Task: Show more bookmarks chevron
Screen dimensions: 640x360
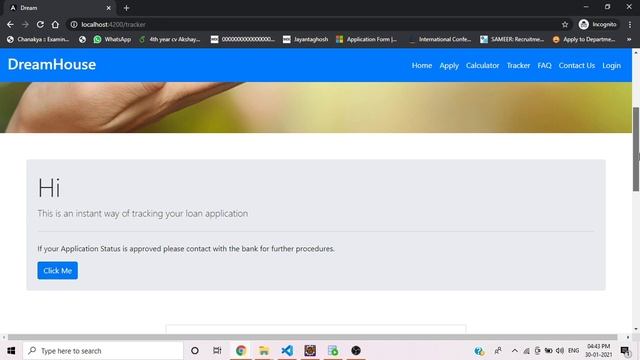Action: pyautogui.click(x=629, y=39)
